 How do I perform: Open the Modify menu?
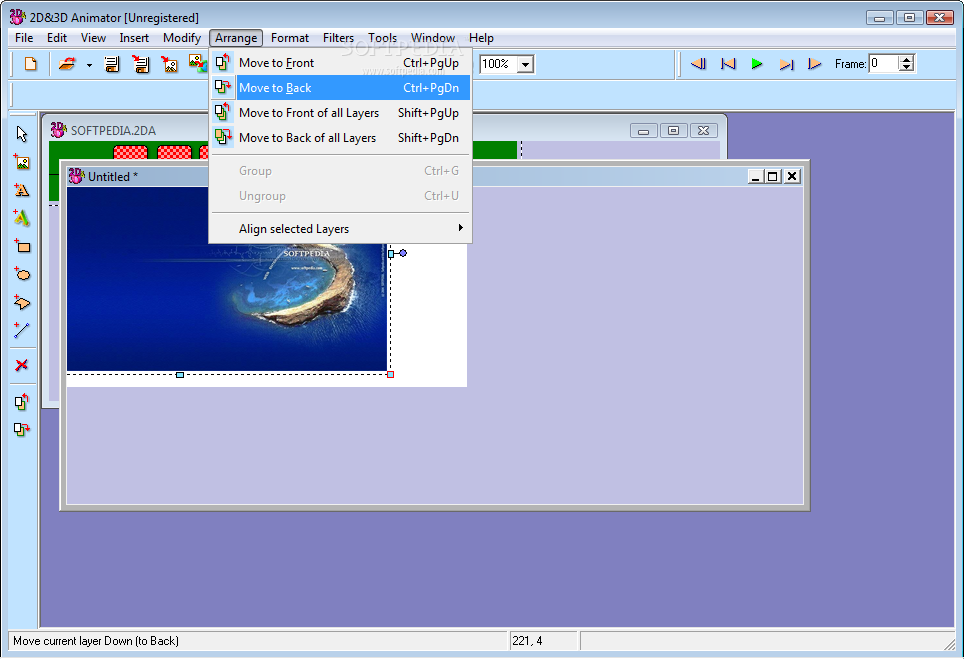tap(182, 38)
